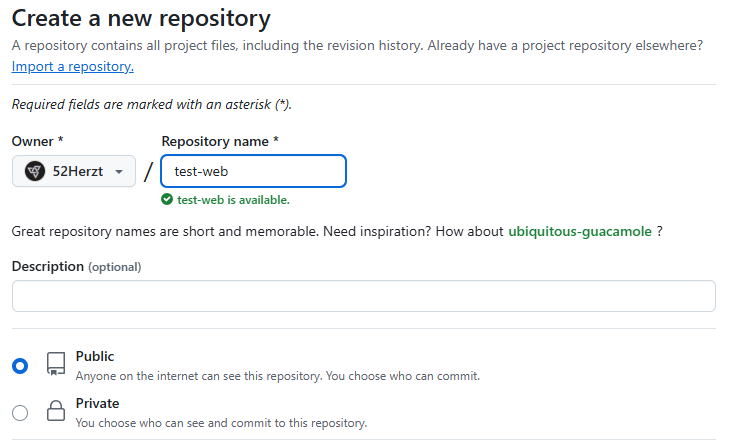Screen dimensions: 732x442
Task: Open the Owner dropdown showing 52Herzt
Action: (74, 172)
